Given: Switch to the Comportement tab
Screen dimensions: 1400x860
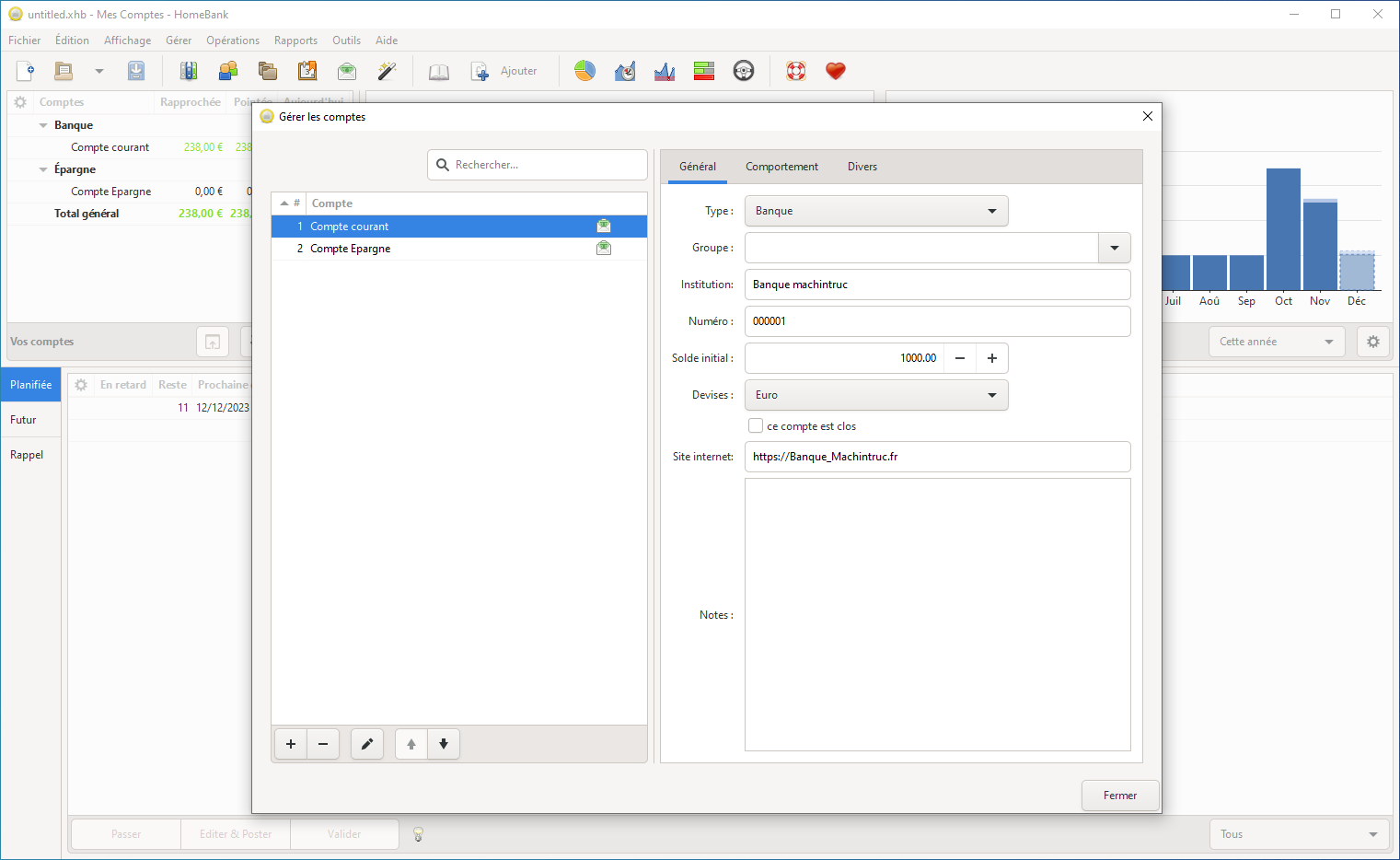Looking at the screenshot, I should point(781,167).
